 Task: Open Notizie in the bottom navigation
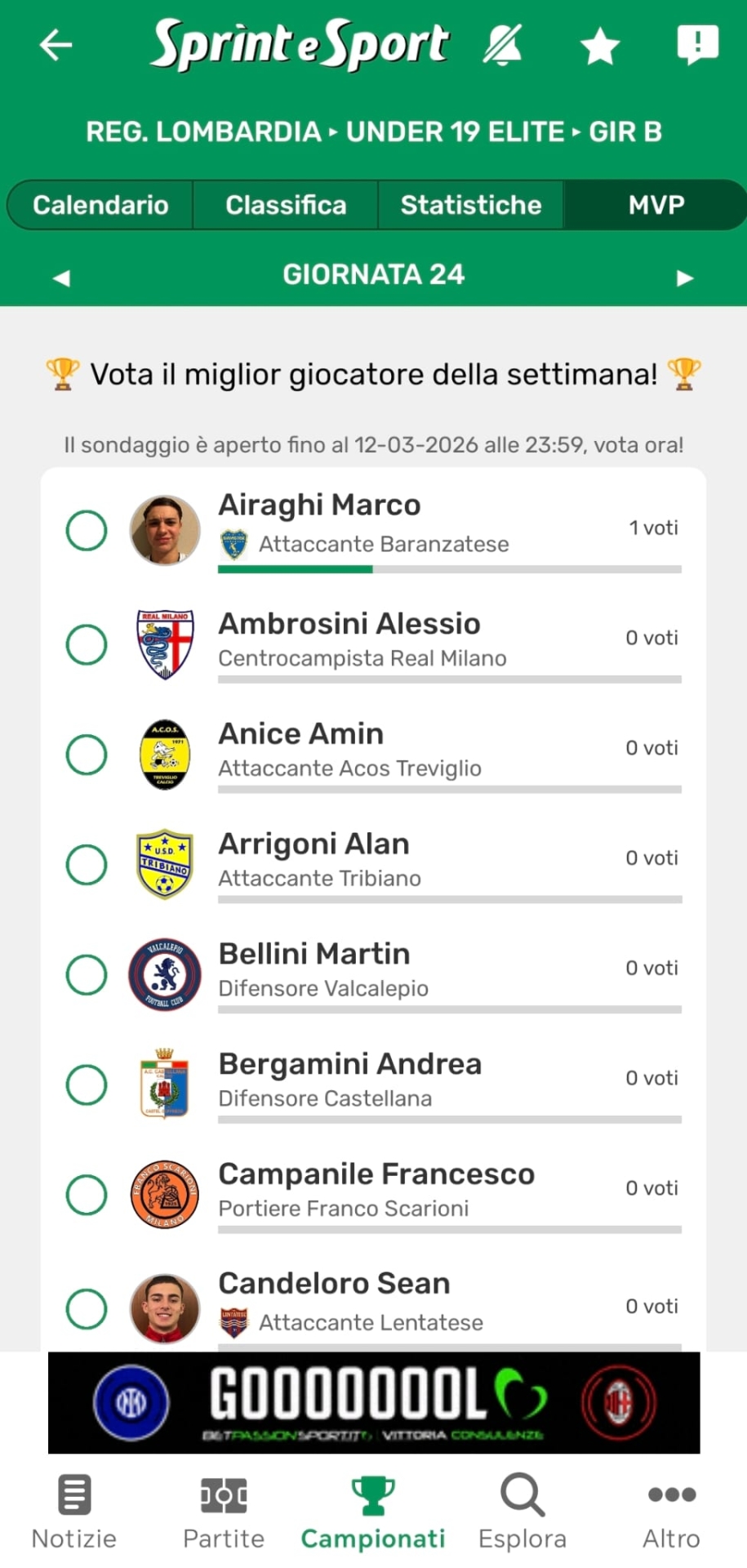74,1512
